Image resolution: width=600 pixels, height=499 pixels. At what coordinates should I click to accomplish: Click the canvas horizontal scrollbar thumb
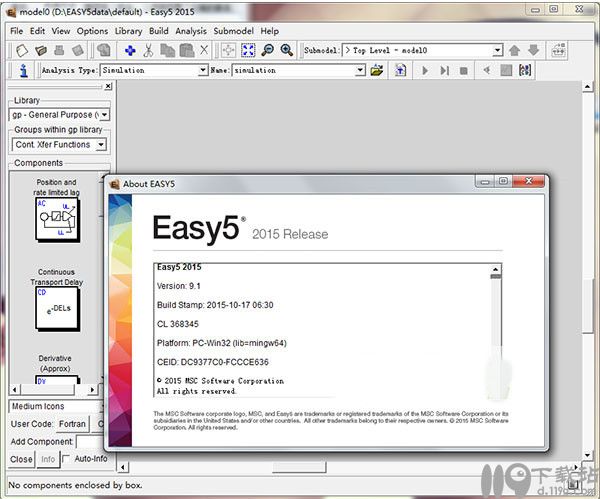point(299,467)
